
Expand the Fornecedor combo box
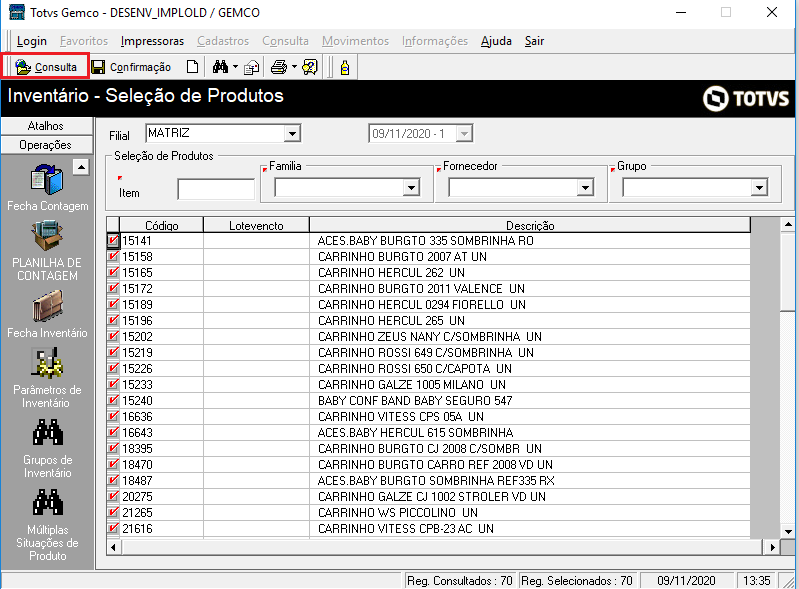[x=585, y=188]
